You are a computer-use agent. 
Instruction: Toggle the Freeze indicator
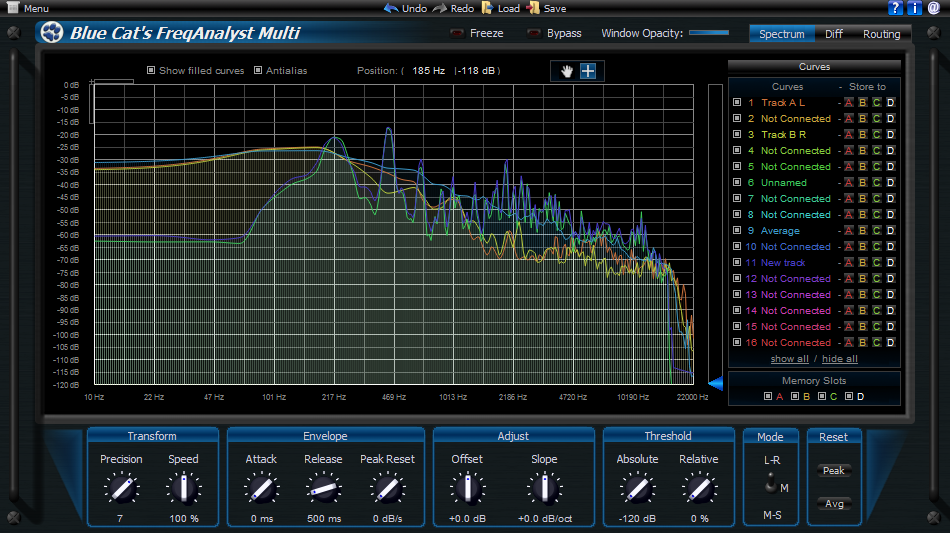click(458, 34)
